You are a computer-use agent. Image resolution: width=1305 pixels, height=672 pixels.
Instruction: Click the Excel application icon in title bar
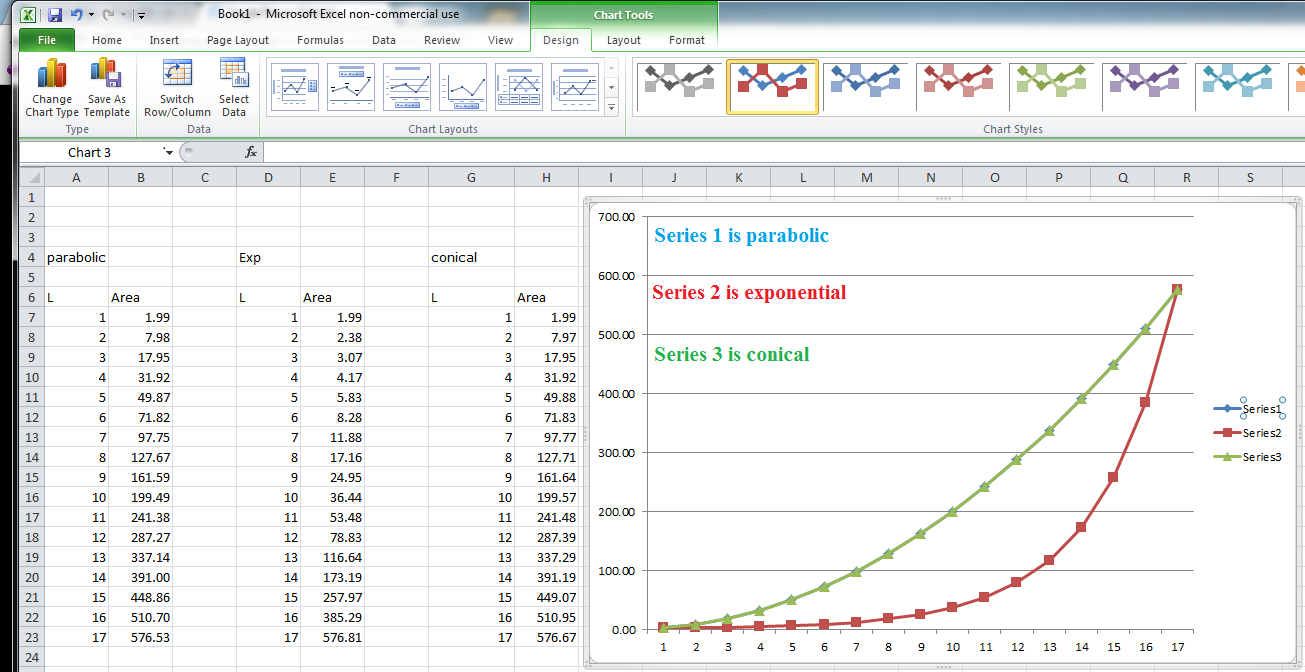28,15
